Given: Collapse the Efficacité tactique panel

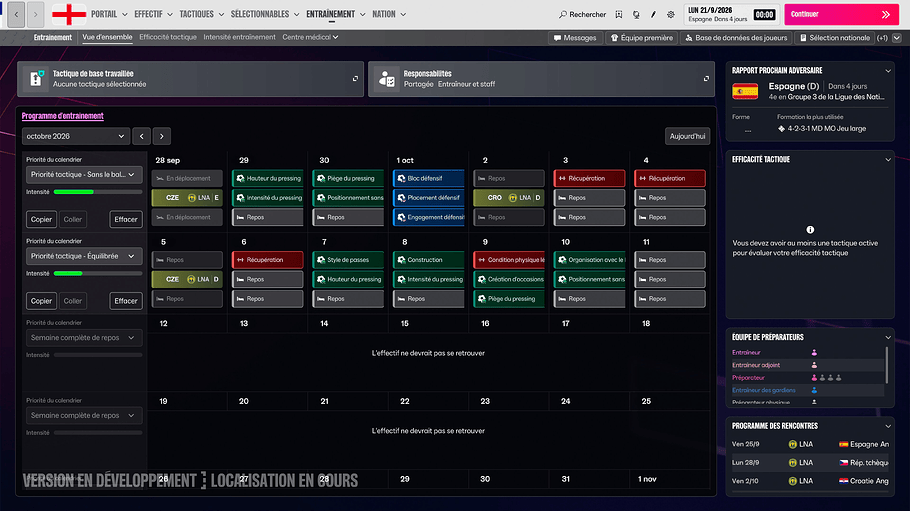Looking at the screenshot, I should [888, 160].
